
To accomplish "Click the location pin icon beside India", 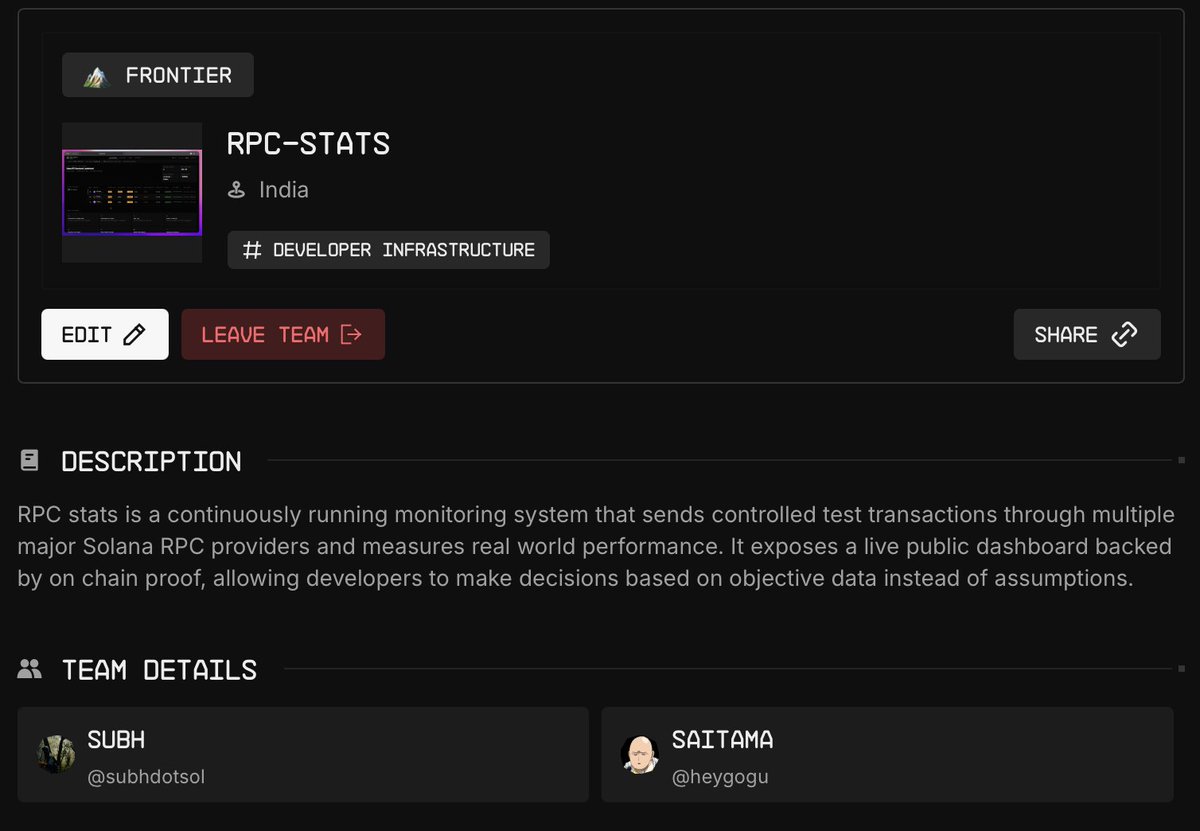I will coord(237,190).
